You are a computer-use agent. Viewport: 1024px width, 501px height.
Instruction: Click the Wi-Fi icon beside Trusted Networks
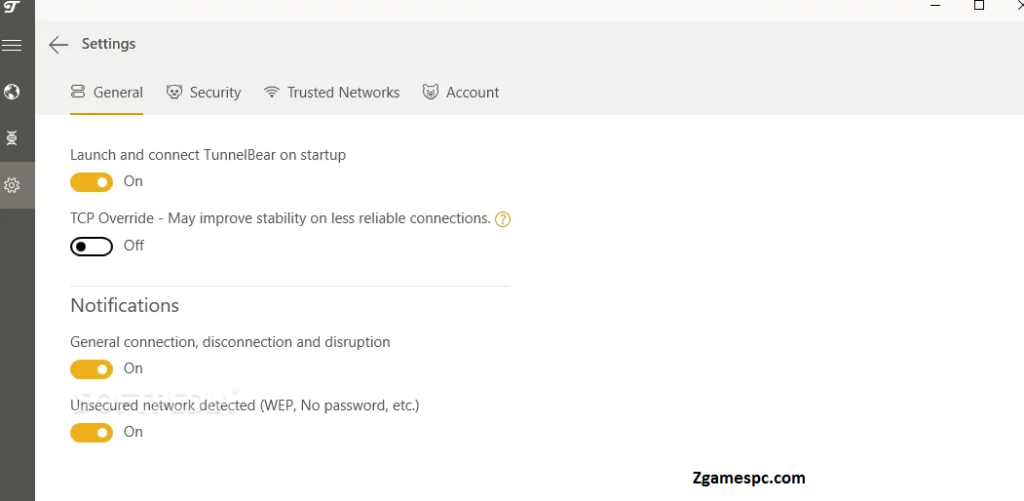click(272, 92)
